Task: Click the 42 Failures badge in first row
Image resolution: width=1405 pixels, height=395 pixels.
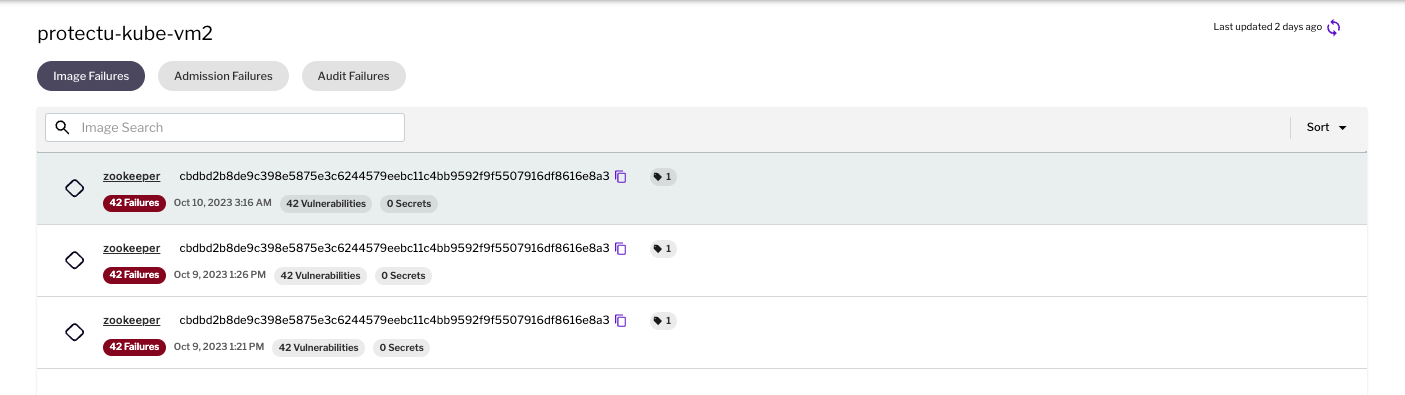Action: click(x=134, y=204)
